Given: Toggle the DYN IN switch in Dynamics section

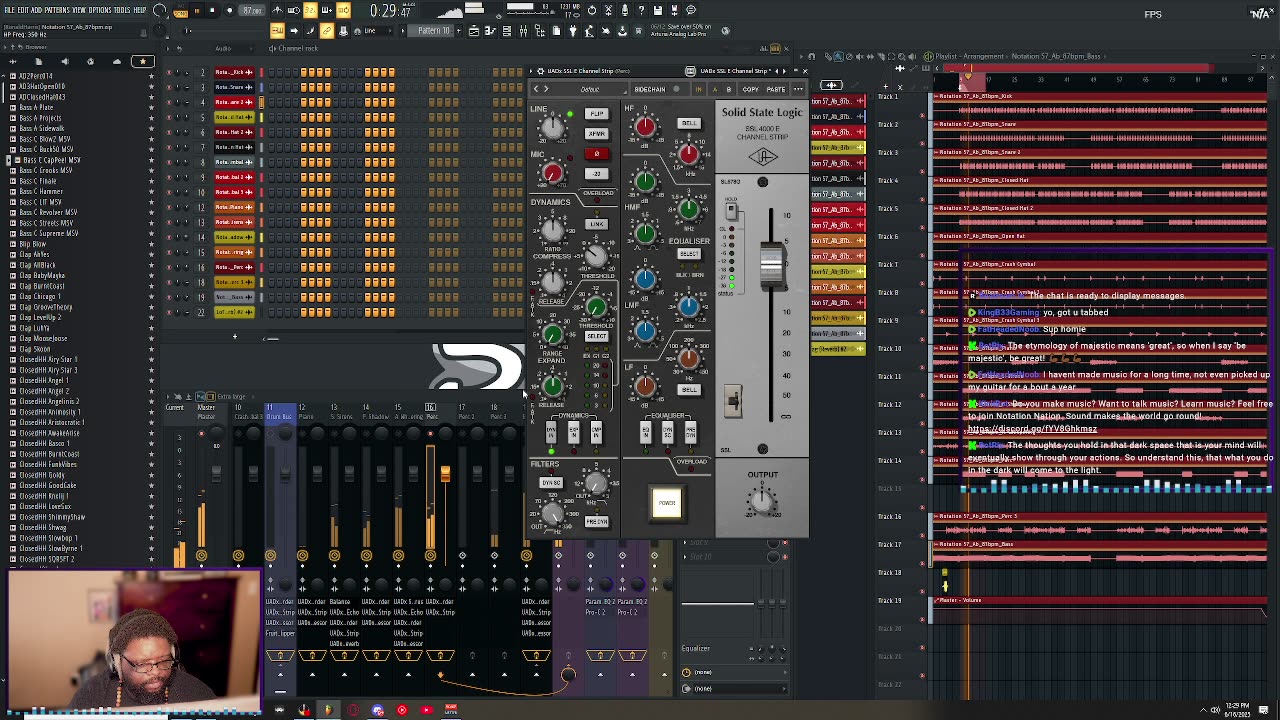Looking at the screenshot, I should pos(551,434).
